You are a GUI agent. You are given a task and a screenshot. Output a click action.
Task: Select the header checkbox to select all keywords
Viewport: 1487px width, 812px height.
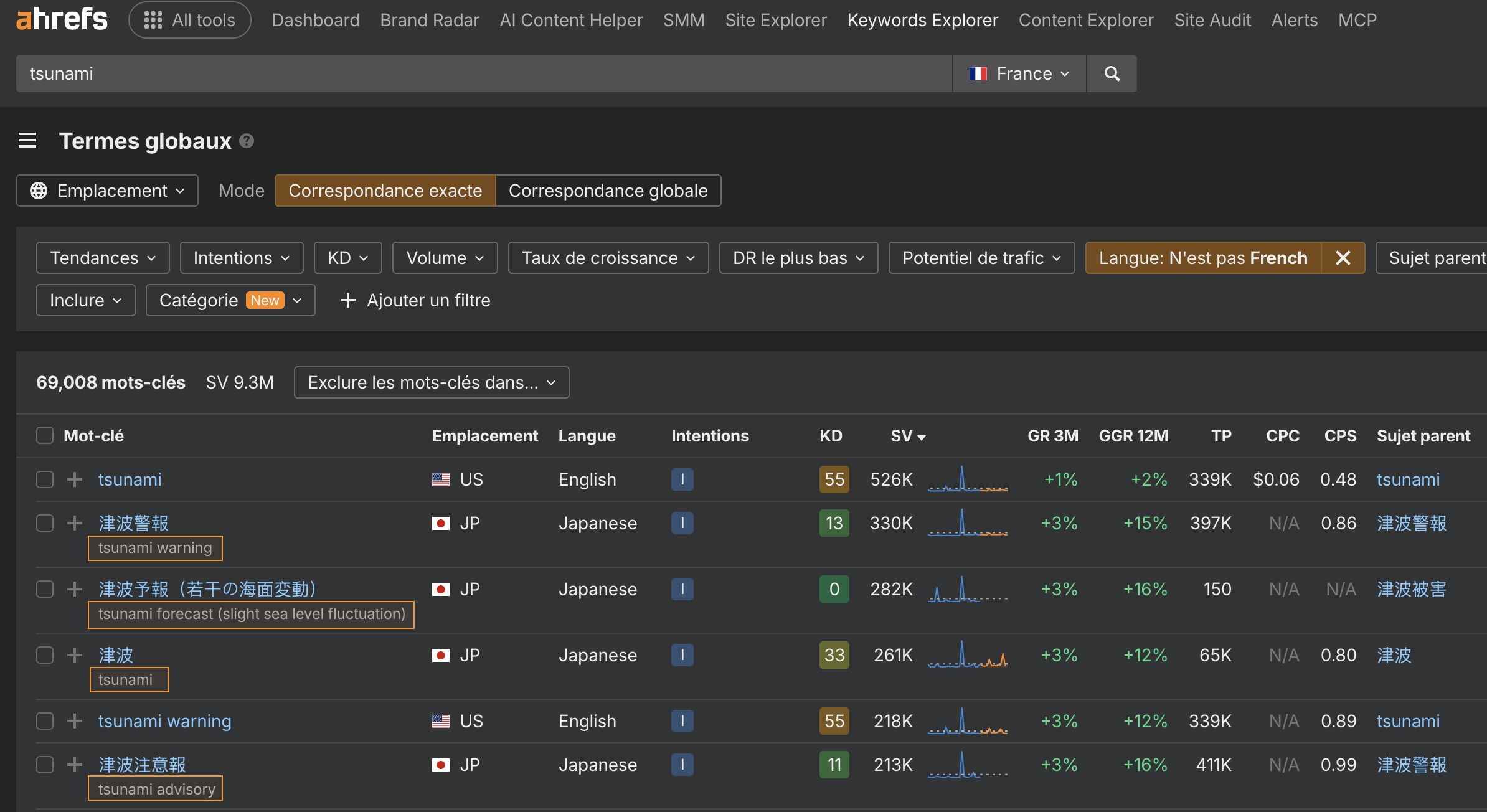44,435
